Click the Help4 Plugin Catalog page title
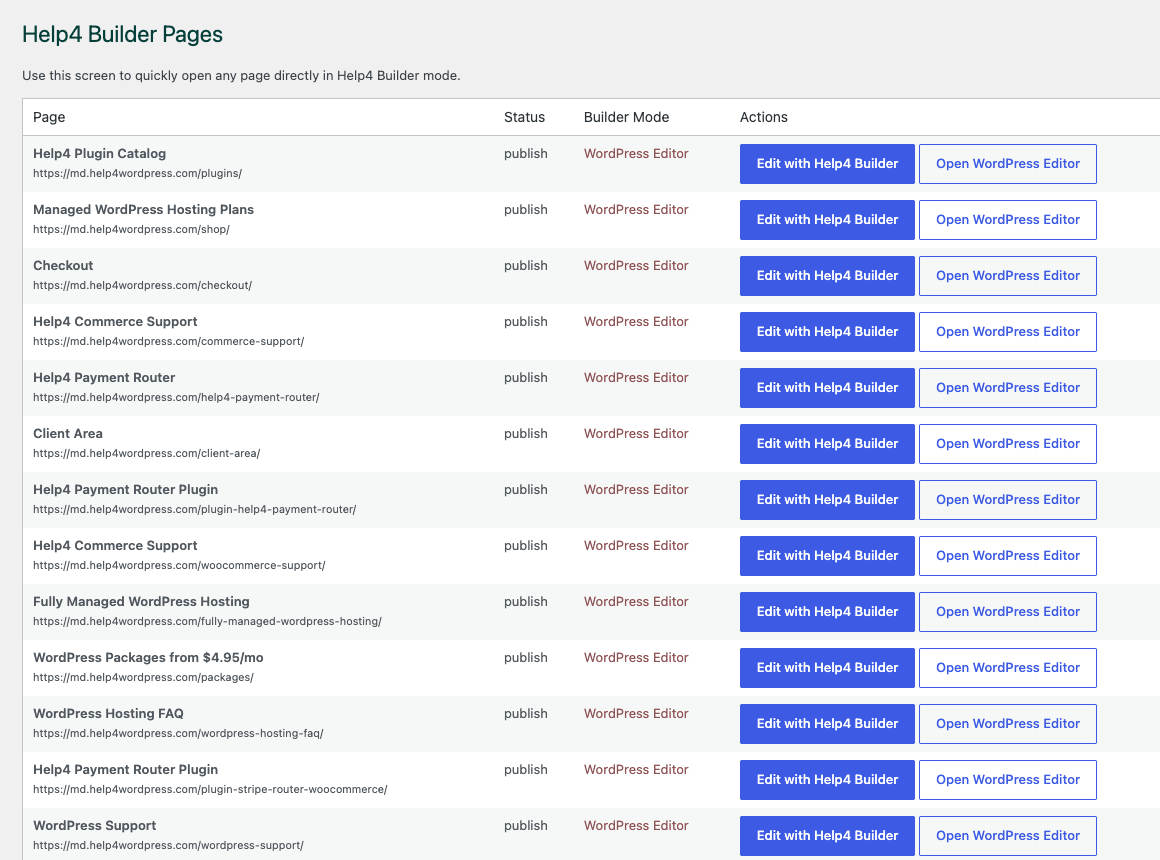 tap(99, 153)
